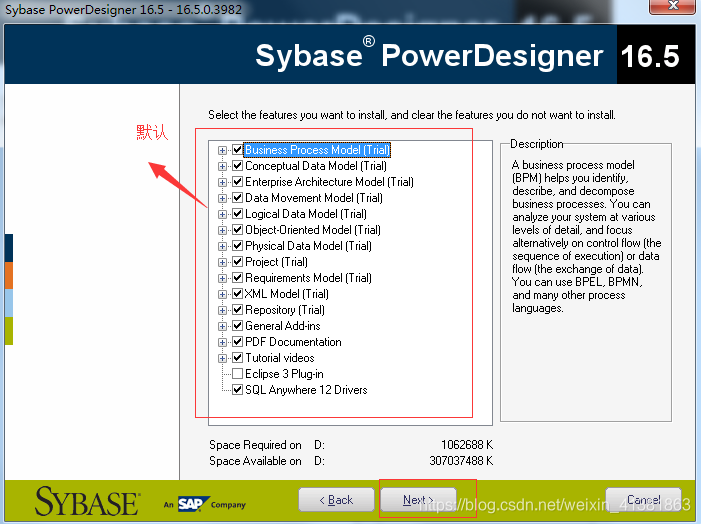Image resolution: width=701 pixels, height=524 pixels.
Task: Expand the Conceptual Data Model node
Action: click(222, 166)
